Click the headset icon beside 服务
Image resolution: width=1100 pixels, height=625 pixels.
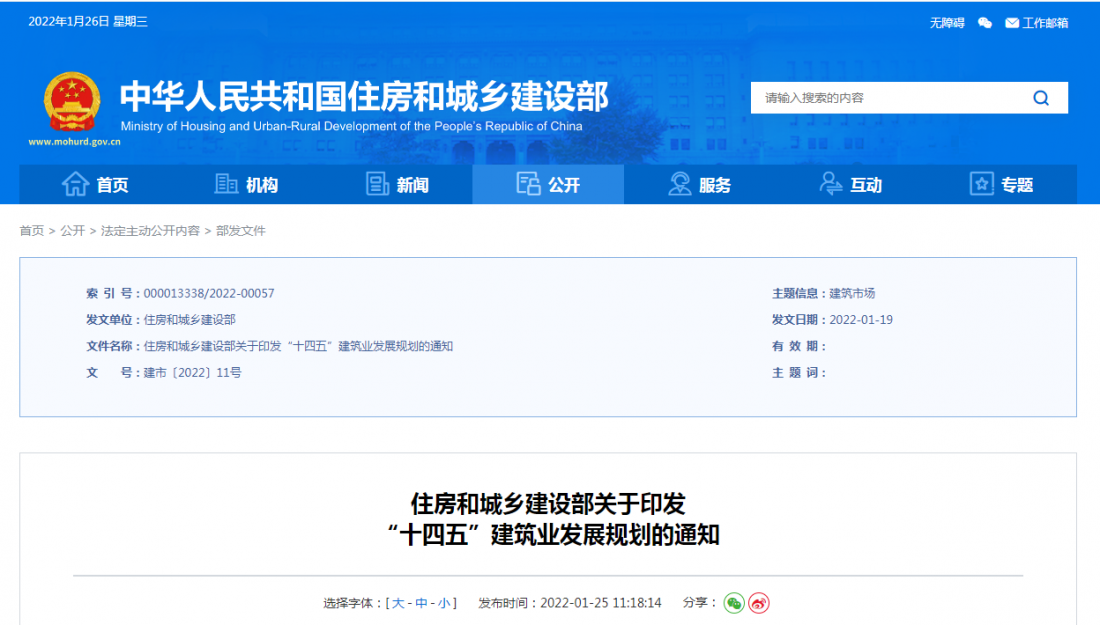coord(679,184)
